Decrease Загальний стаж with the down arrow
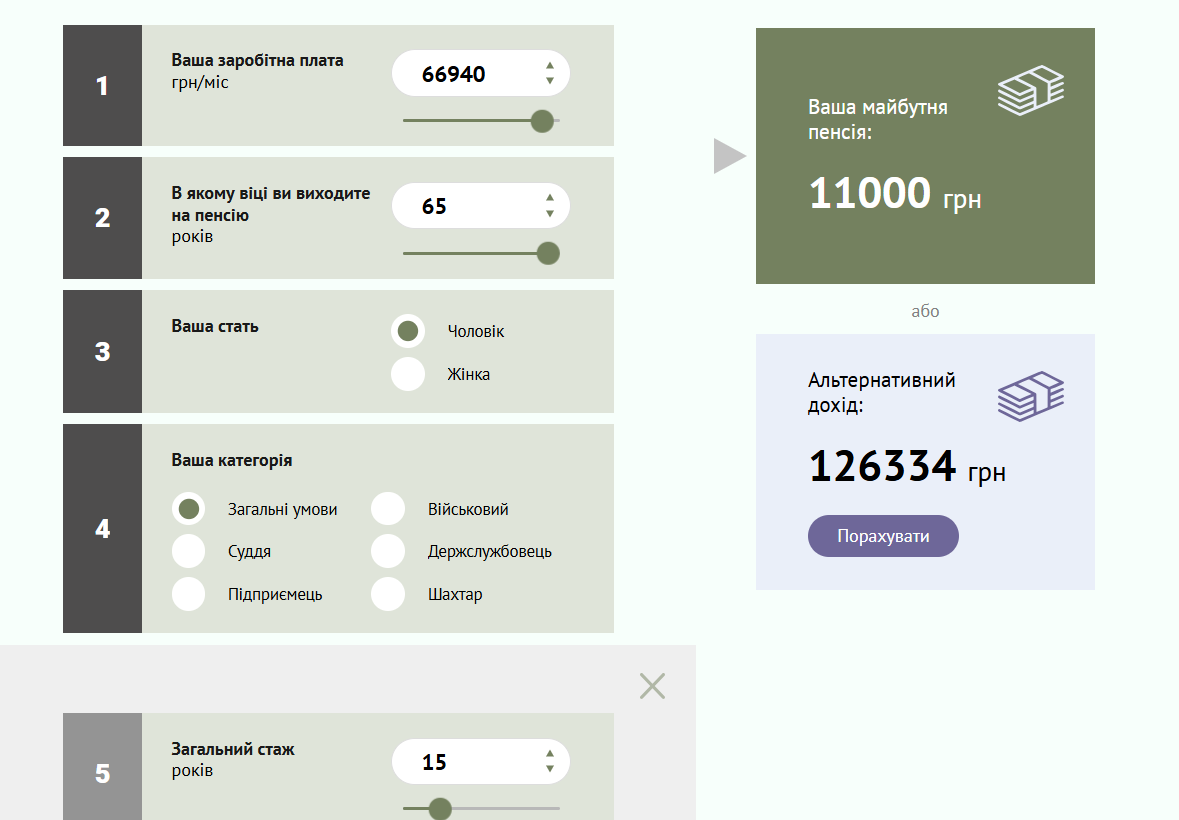The height and width of the screenshot is (820, 1179). pyautogui.click(x=550, y=769)
